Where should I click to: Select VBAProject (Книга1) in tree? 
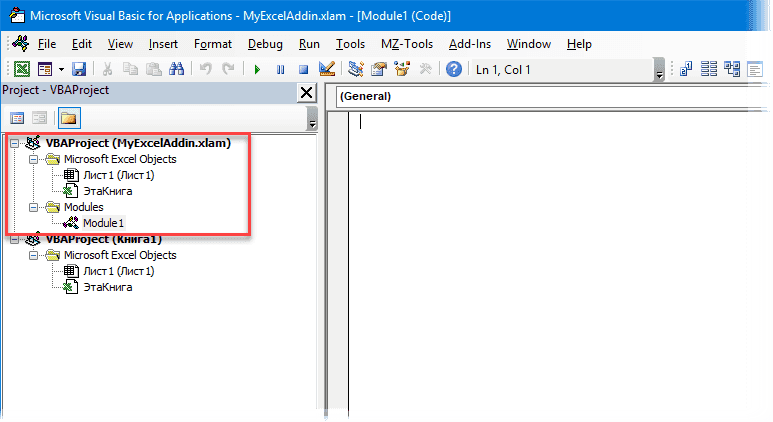(104, 239)
